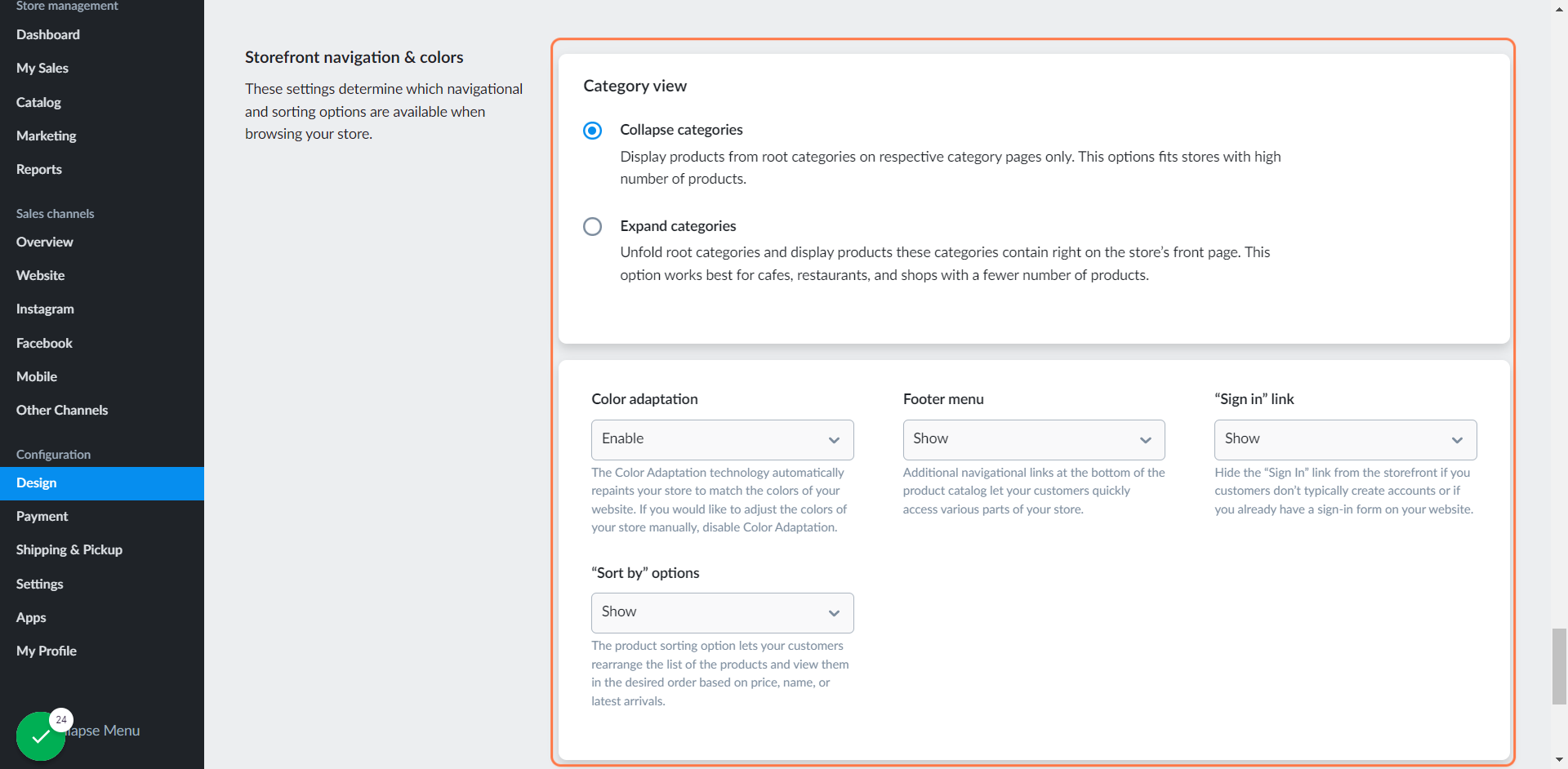The height and width of the screenshot is (769, 1568).
Task: Click the Configuration section header
Action: 53,455
